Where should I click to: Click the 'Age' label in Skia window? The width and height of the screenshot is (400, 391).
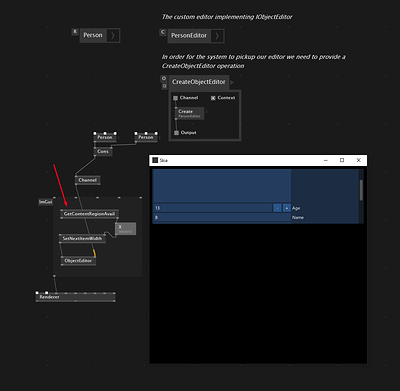point(296,208)
